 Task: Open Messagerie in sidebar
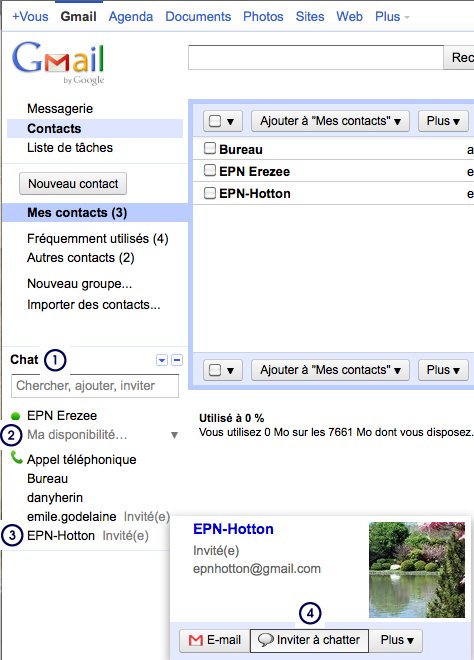tap(60, 109)
